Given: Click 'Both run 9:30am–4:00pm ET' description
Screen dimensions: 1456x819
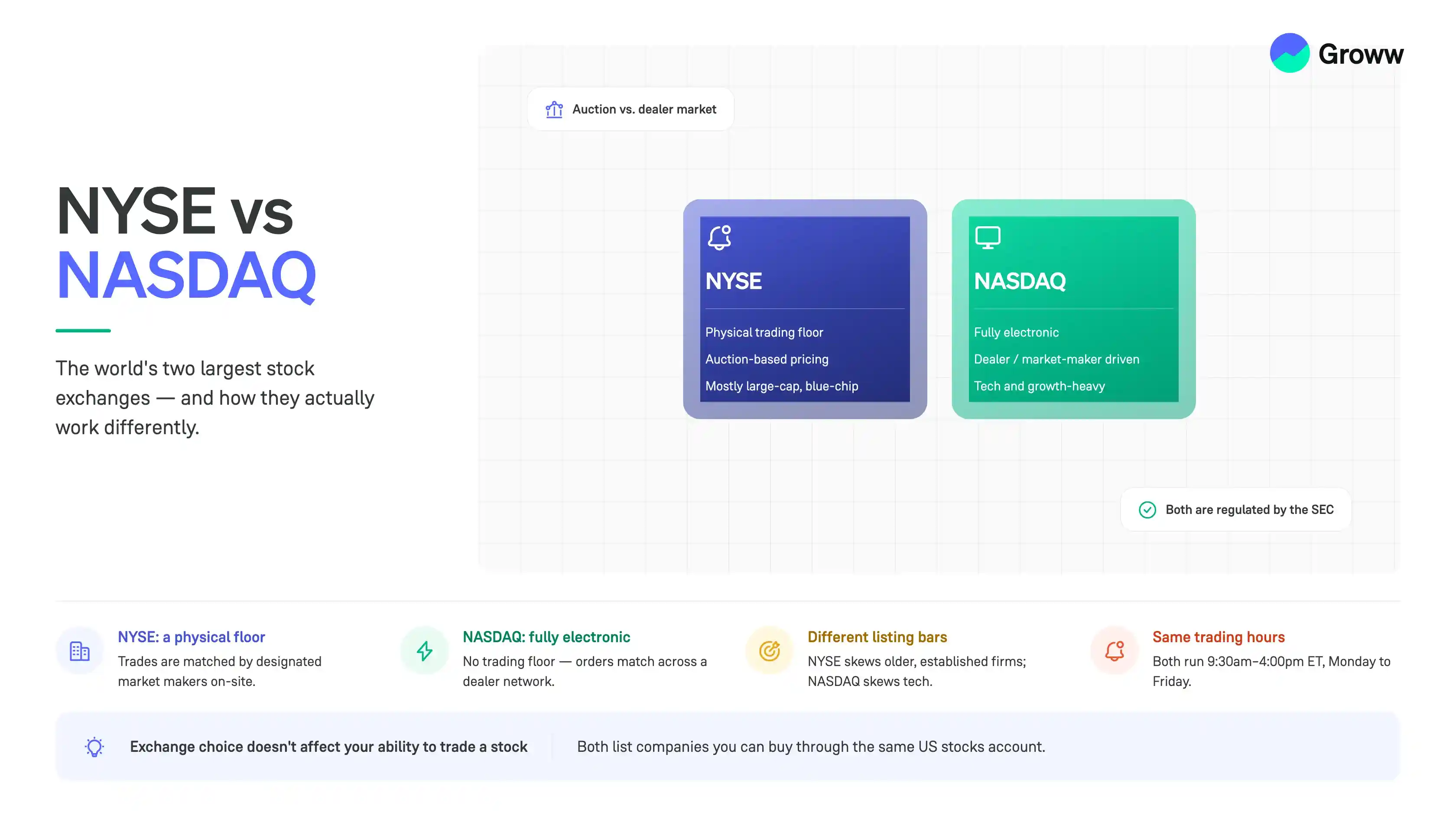Looking at the screenshot, I should (x=1271, y=672).
